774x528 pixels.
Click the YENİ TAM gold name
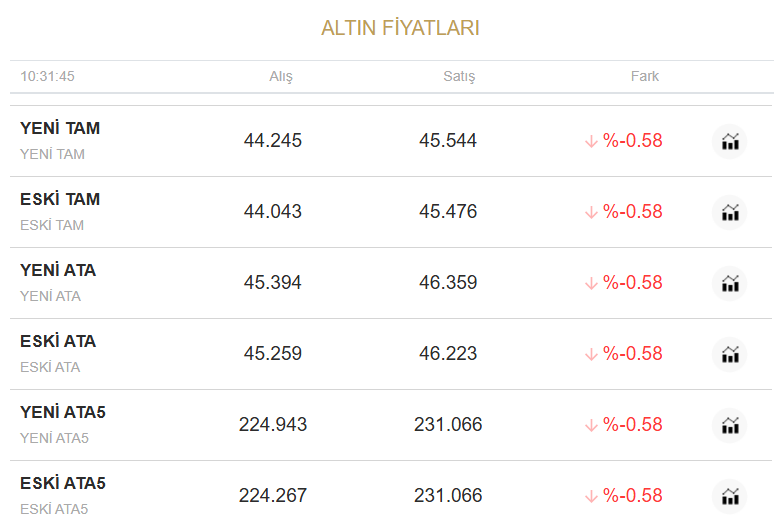pyautogui.click(x=60, y=129)
